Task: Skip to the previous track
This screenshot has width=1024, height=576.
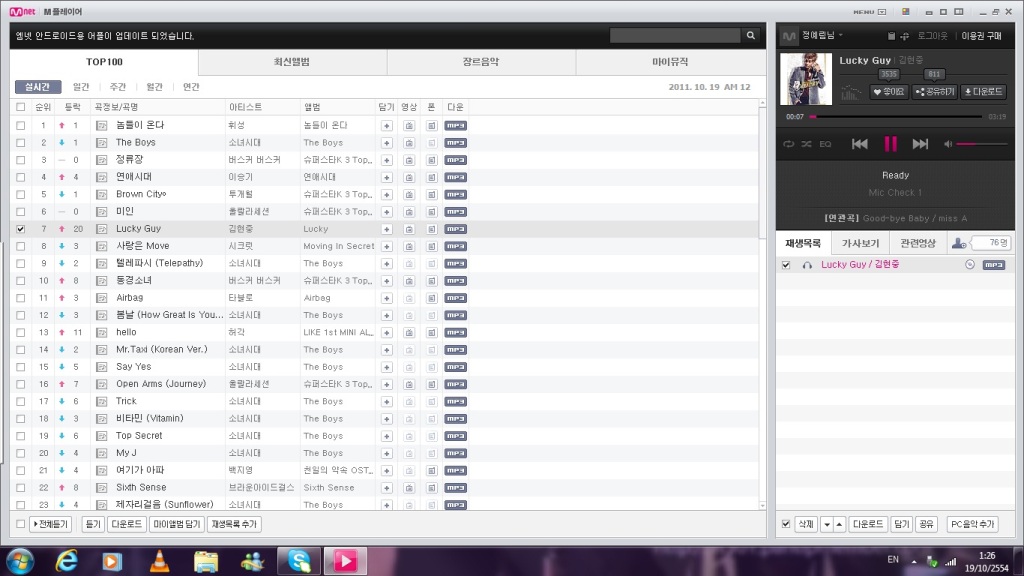Action: tap(859, 144)
